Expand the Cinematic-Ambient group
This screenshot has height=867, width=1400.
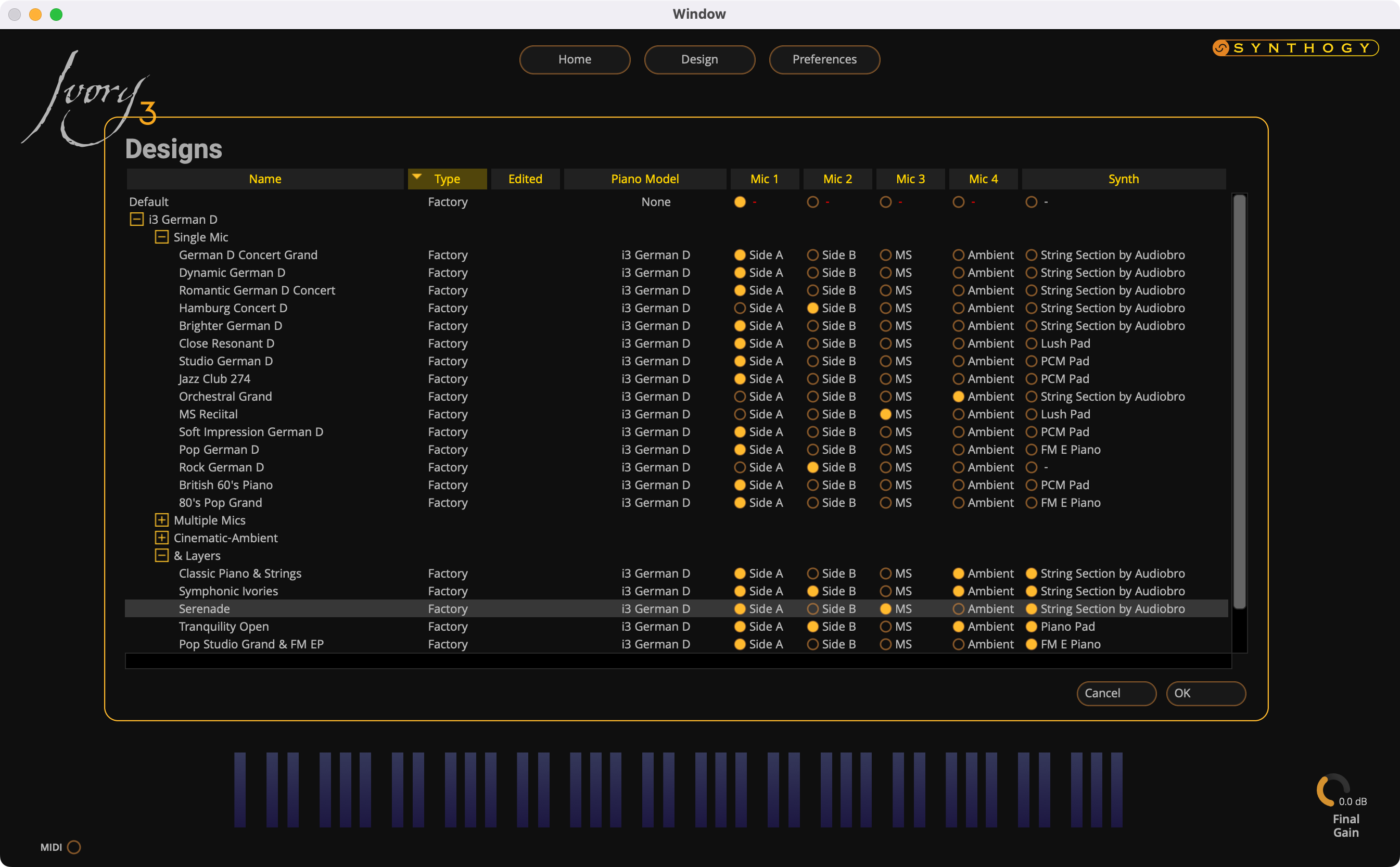pos(162,538)
